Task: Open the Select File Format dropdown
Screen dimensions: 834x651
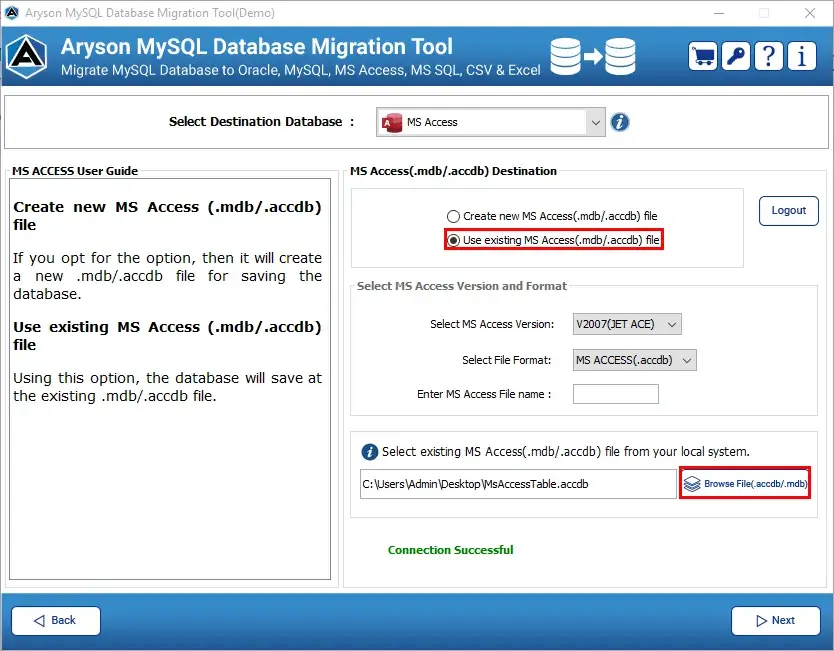Action: pos(635,360)
